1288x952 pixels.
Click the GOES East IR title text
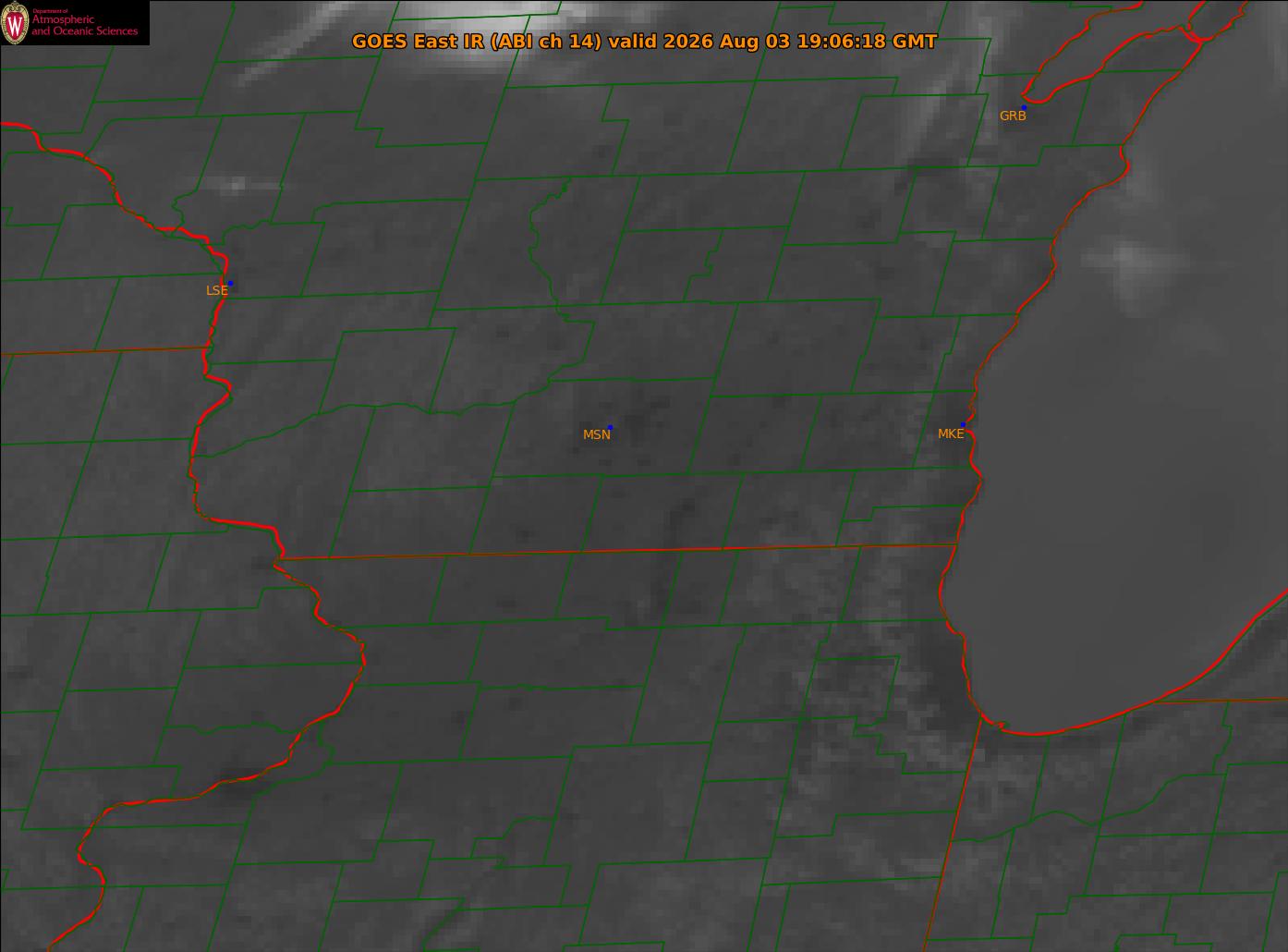coord(644,42)
